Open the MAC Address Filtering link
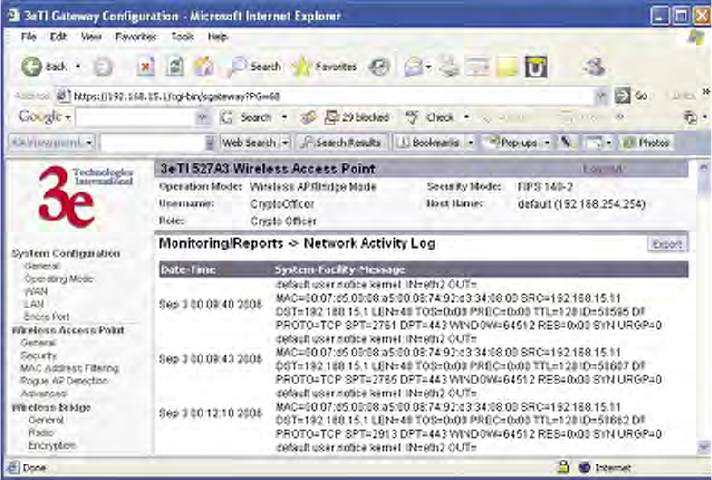Screen dimensions: 712x480 tap(69, 368)
